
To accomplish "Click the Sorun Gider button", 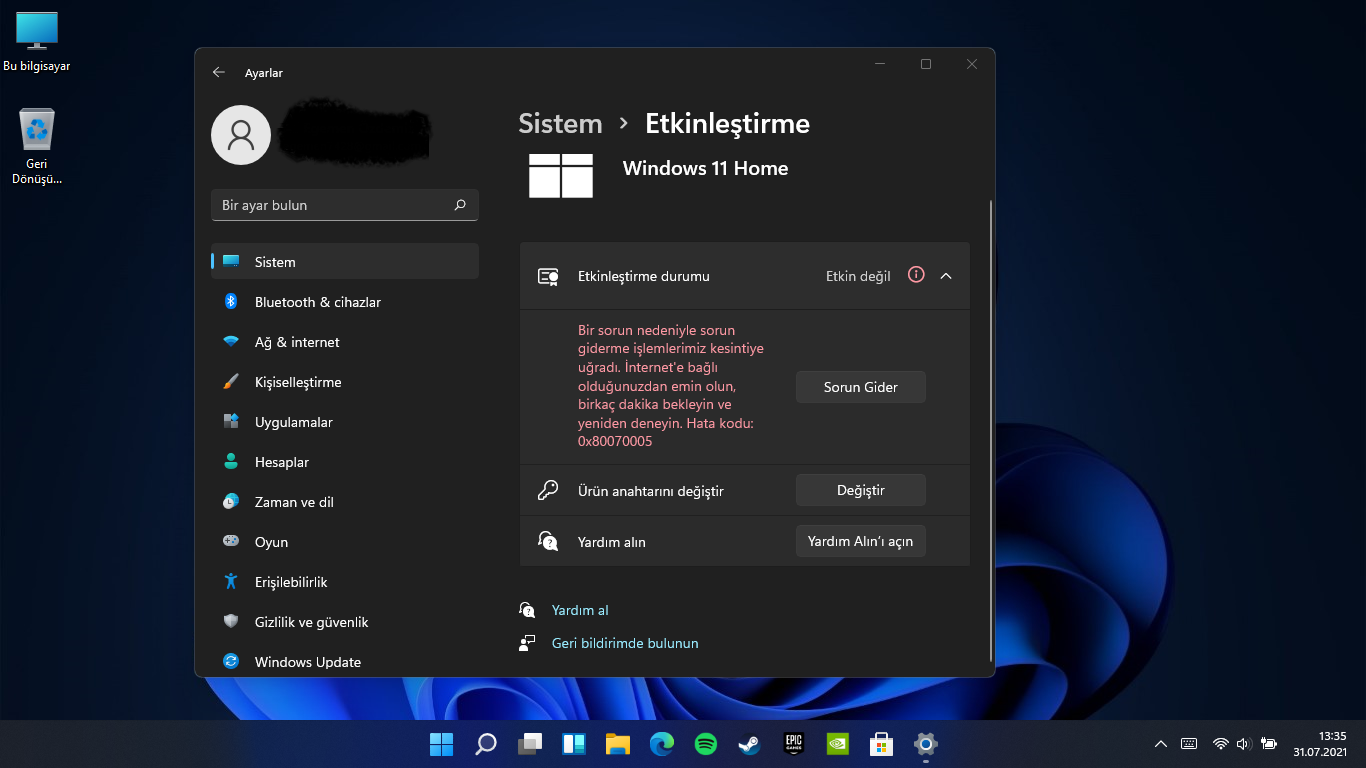I will tap(861, 387).
